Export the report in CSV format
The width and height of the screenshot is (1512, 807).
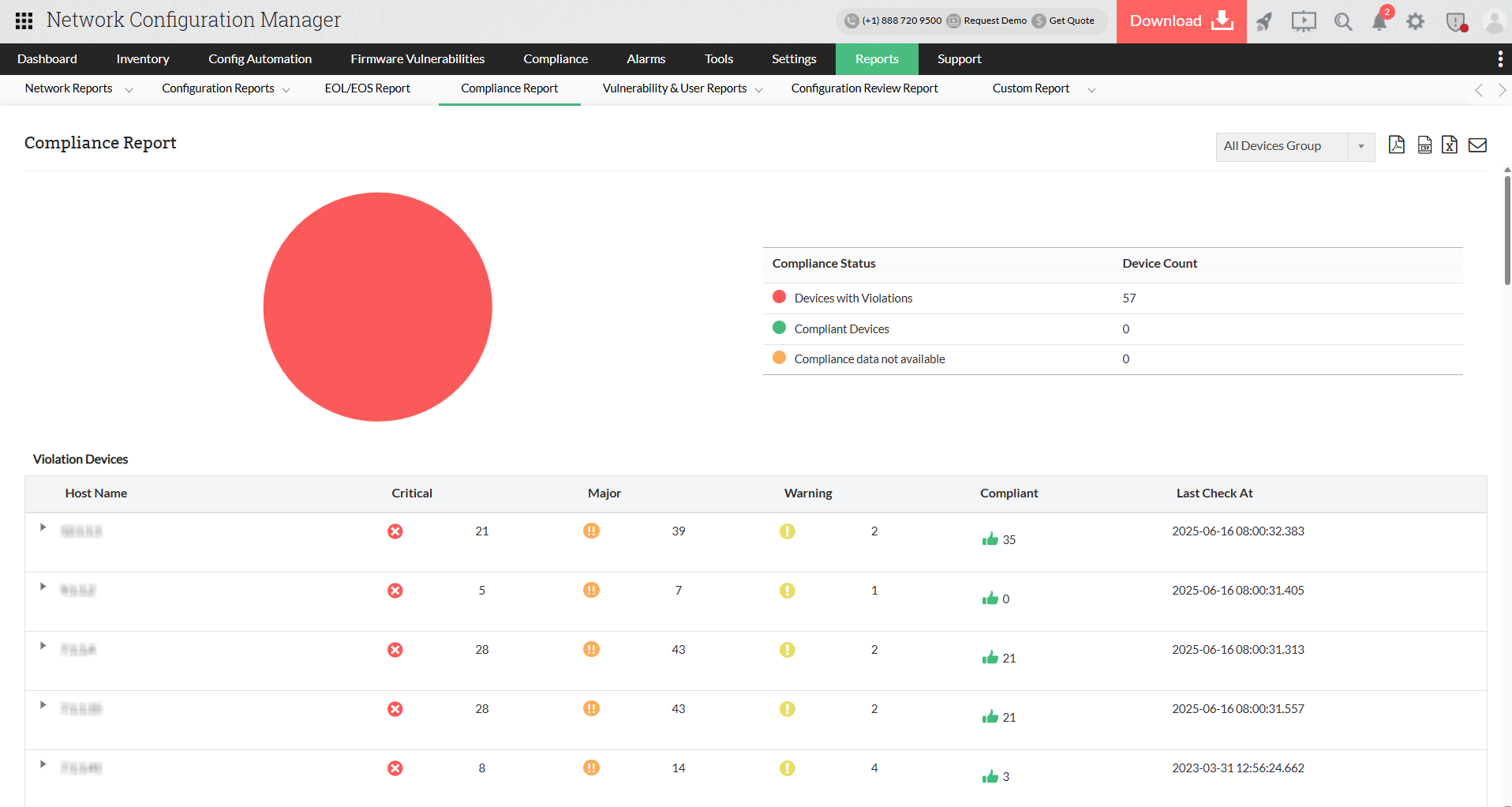tap(1424, 145)
